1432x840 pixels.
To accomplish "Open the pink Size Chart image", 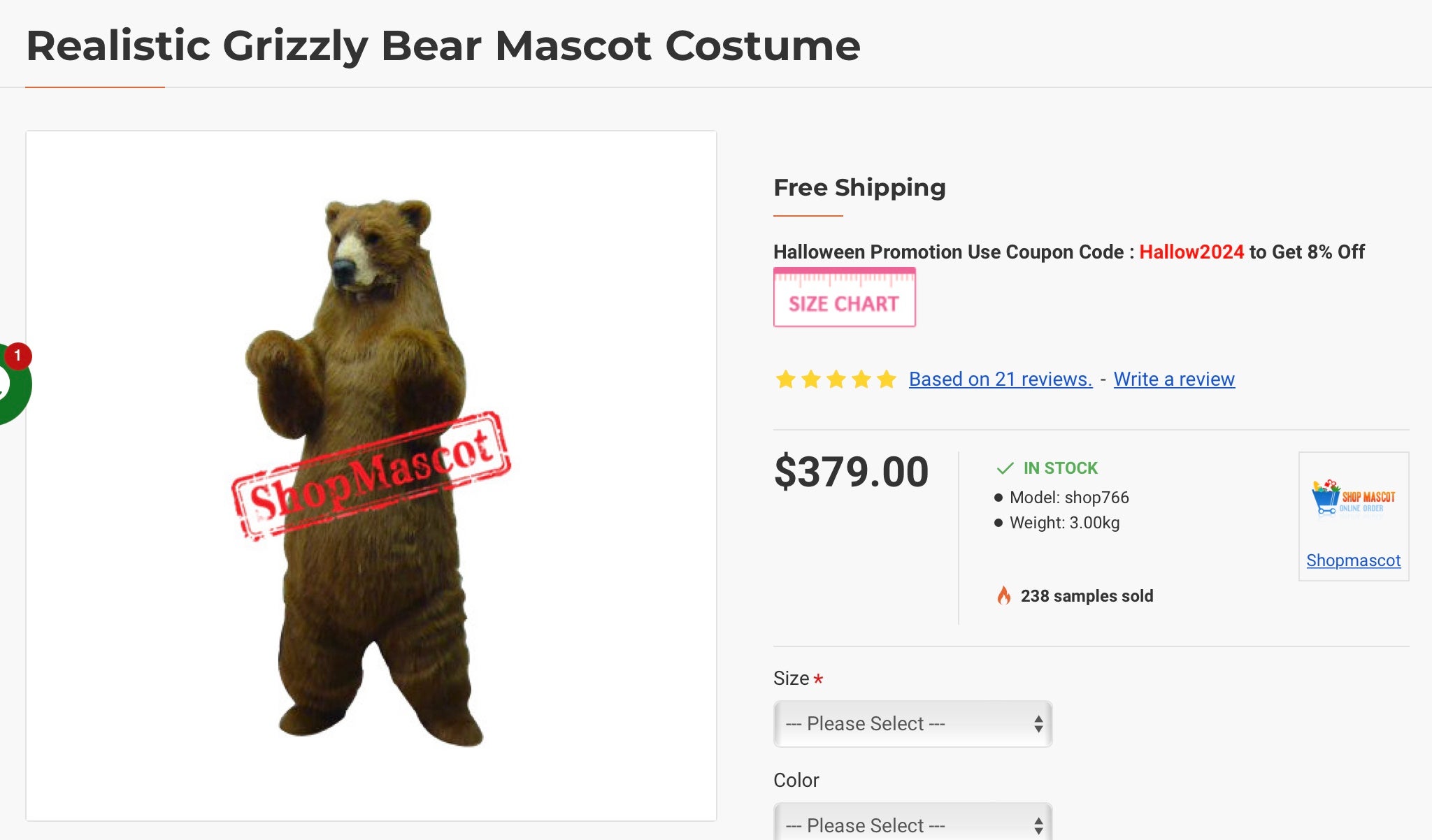I will [844, 298].
